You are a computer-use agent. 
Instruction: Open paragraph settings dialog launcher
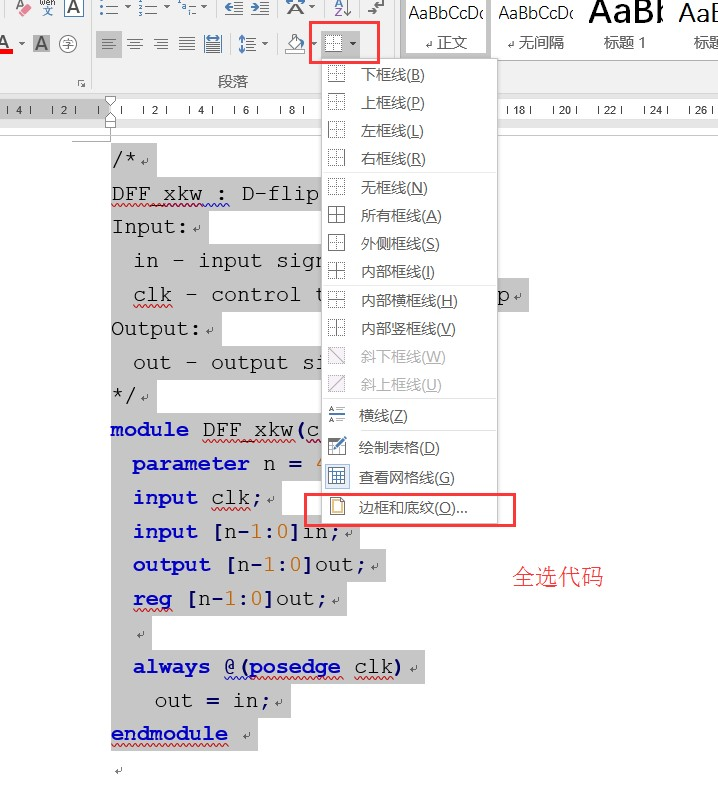(81, 83)
